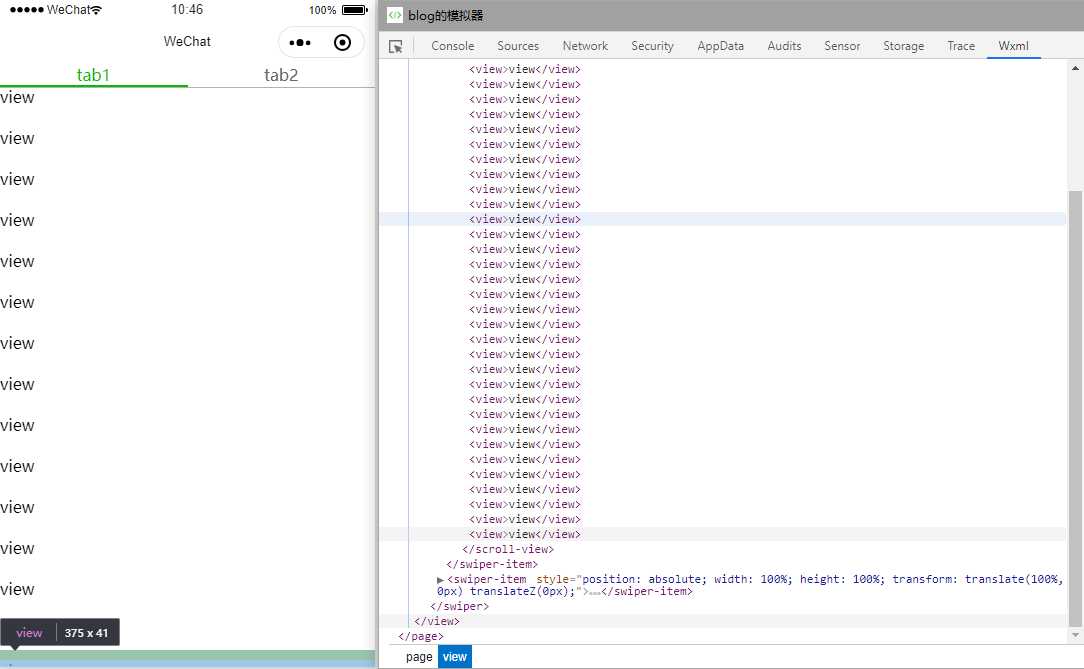1084x669 pixels.
Task: Select the closing </swiper> tag line
Action: coord(459,606)
